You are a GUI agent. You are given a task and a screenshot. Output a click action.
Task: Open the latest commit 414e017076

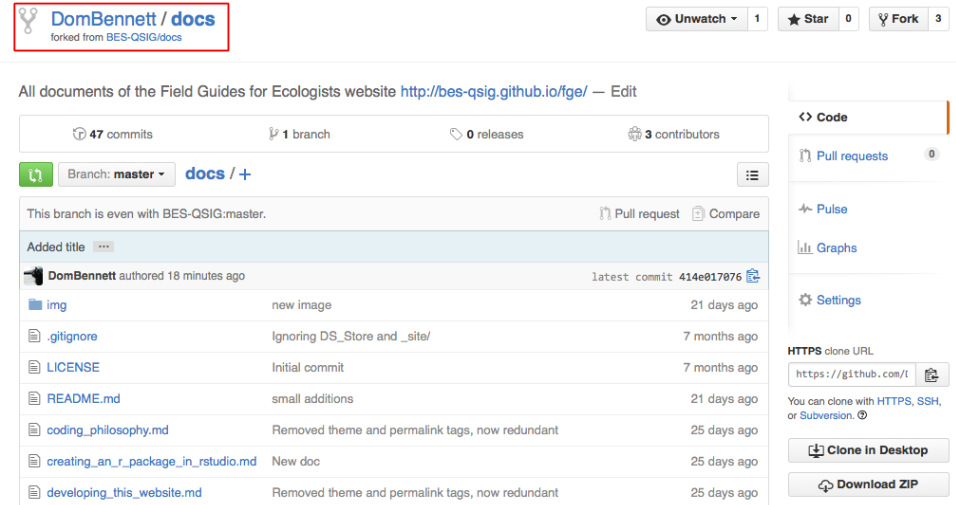pos(710,277)
